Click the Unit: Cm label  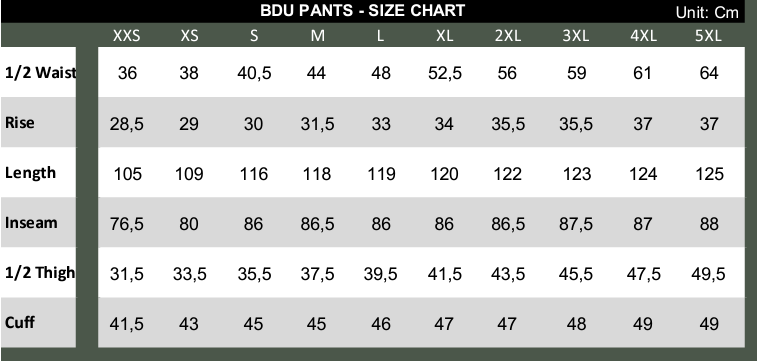point(707,13)
